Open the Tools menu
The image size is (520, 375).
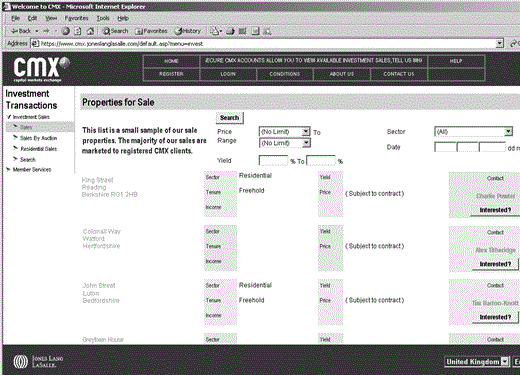click(x=103, y=18)
